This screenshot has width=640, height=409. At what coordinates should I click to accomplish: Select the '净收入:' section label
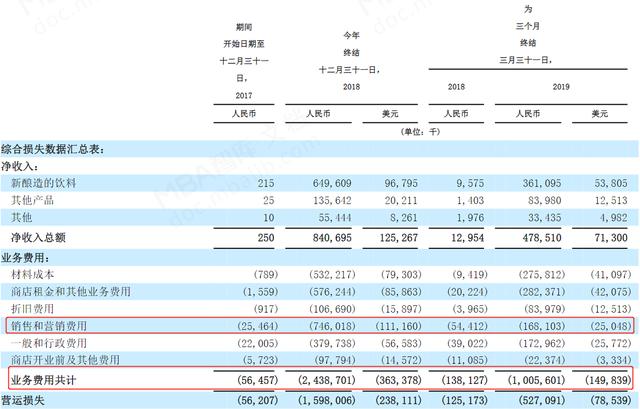pyautogui.click(x=20, y=166)
